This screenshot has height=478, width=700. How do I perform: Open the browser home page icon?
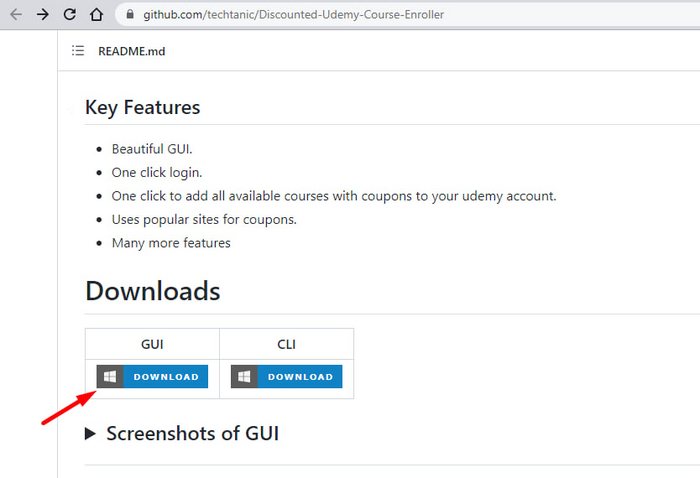tap(96, 15)
